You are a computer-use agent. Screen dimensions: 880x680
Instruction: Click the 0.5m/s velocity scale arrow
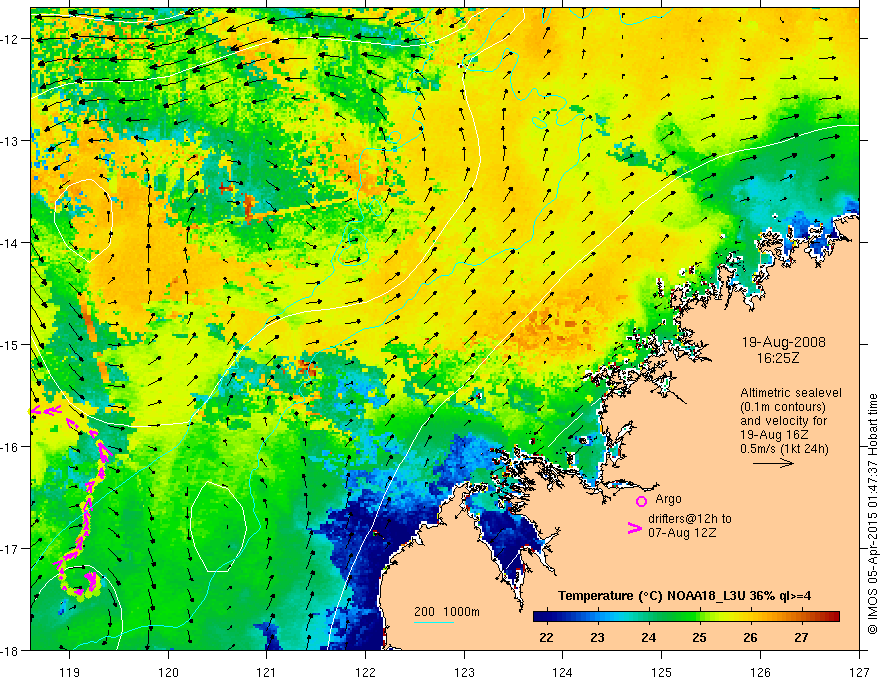pos(773,463)
